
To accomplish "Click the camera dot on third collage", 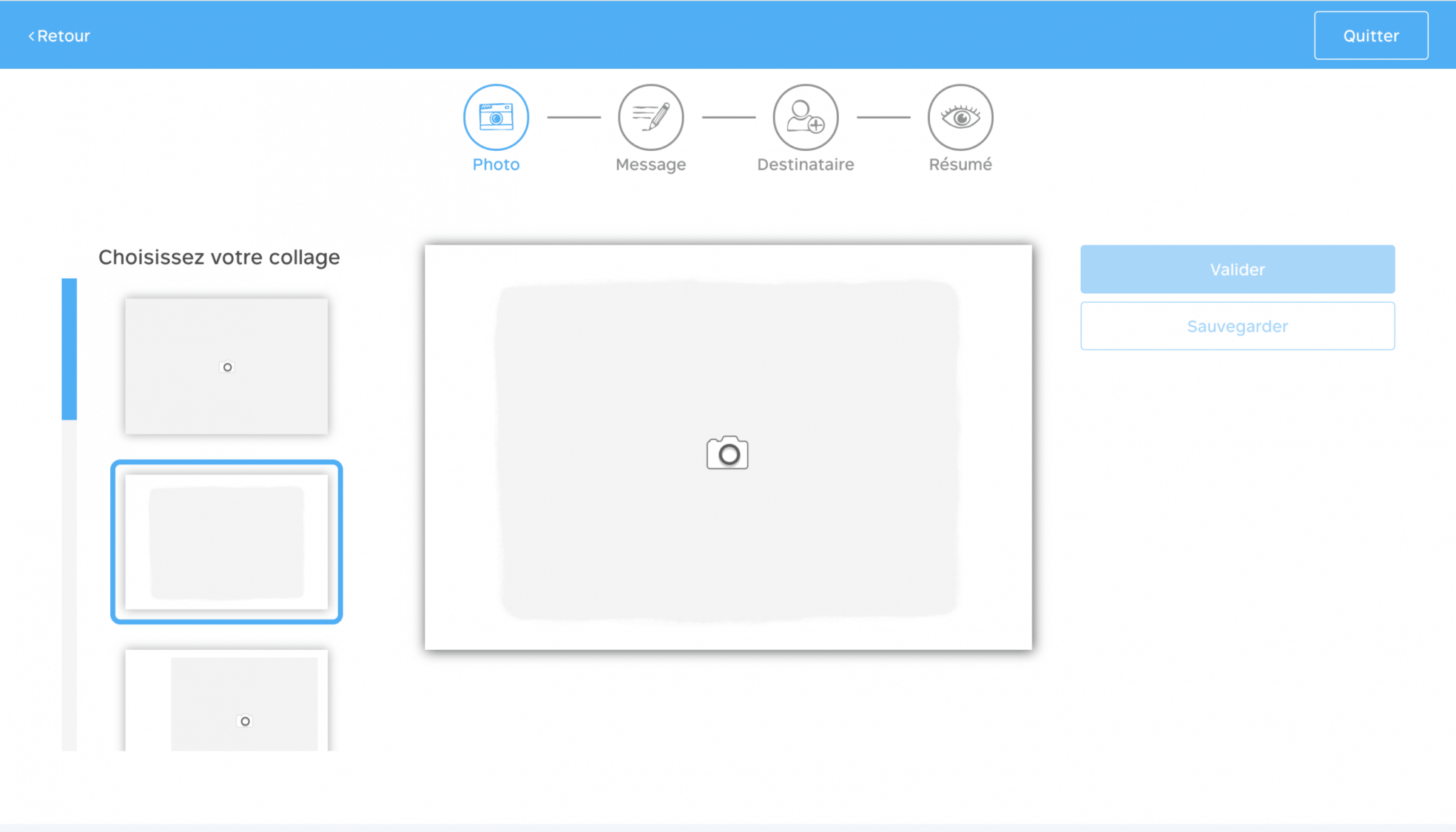I will pos(245,720).
